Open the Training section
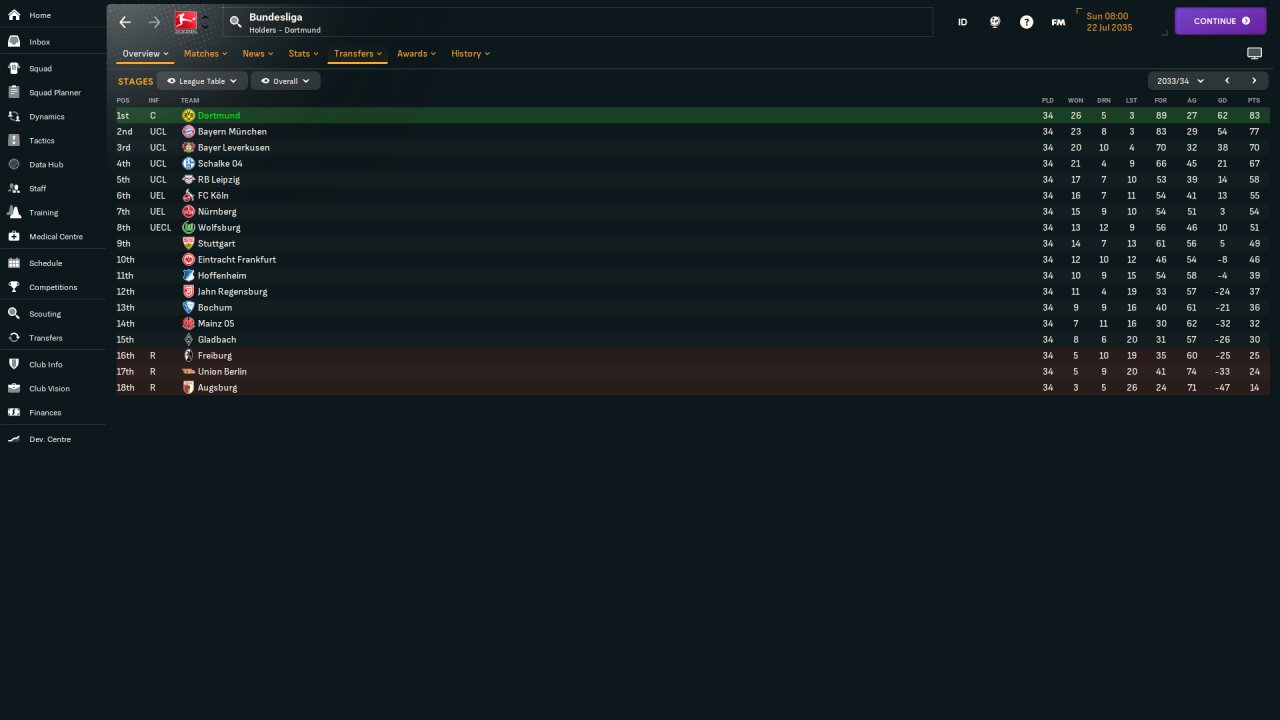1280x720 pixels. pos(44,213)
